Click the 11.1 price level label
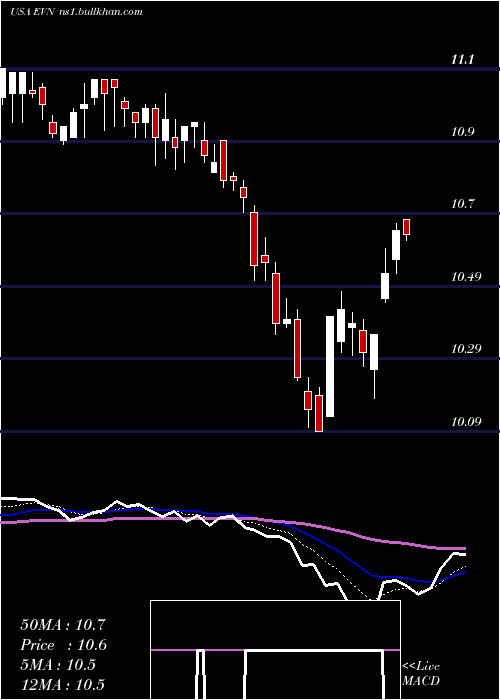 pos(462,60)
